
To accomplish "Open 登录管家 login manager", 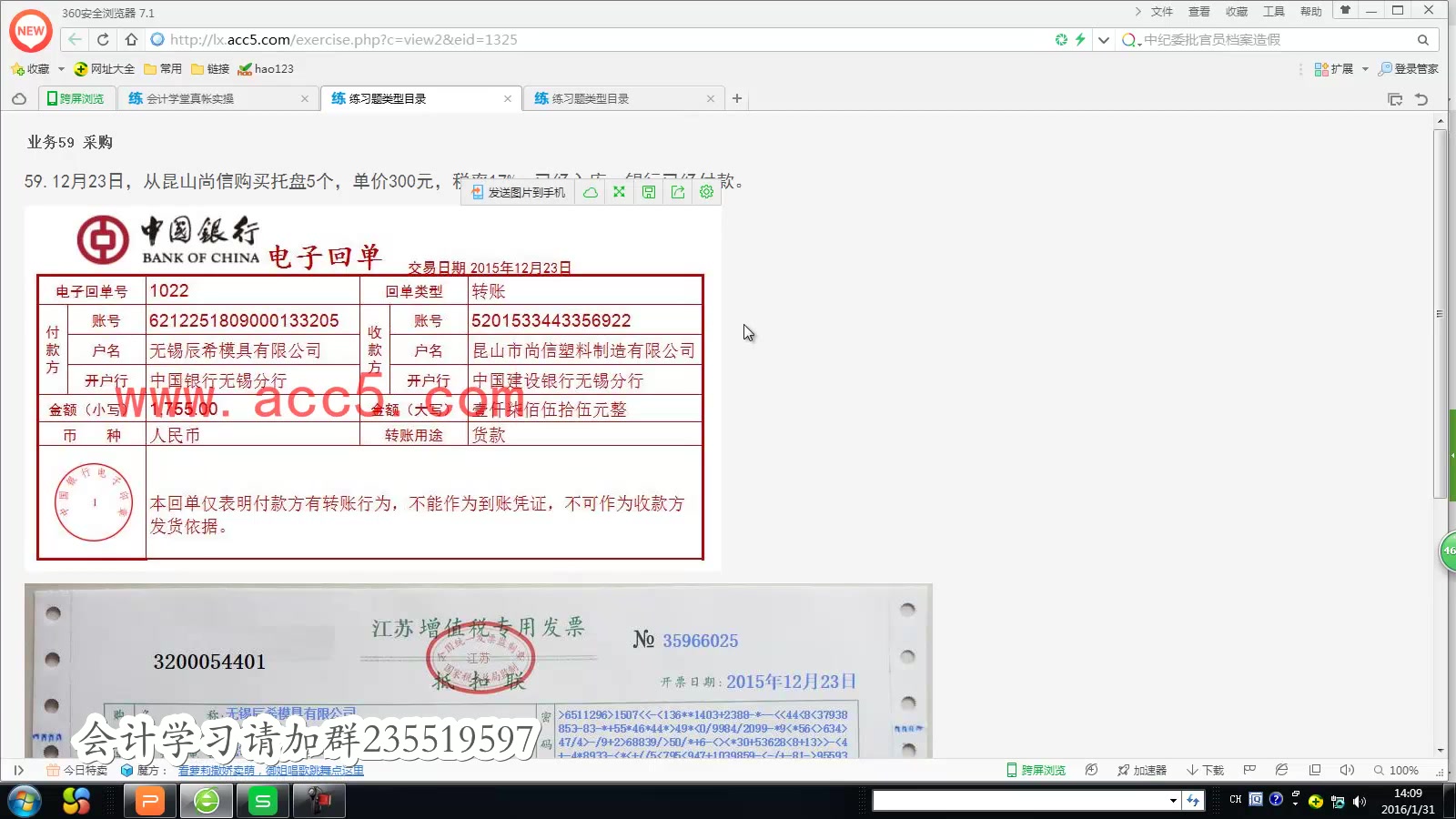I will coord(1409,68).
